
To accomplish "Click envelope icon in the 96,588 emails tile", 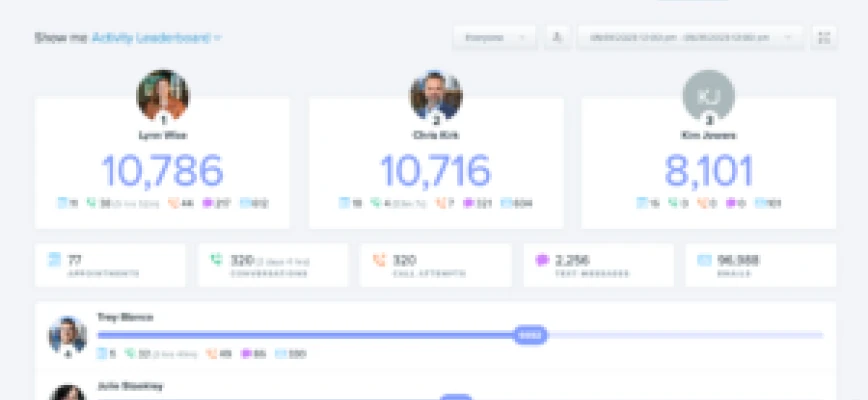I will click(x=704, y=260).
